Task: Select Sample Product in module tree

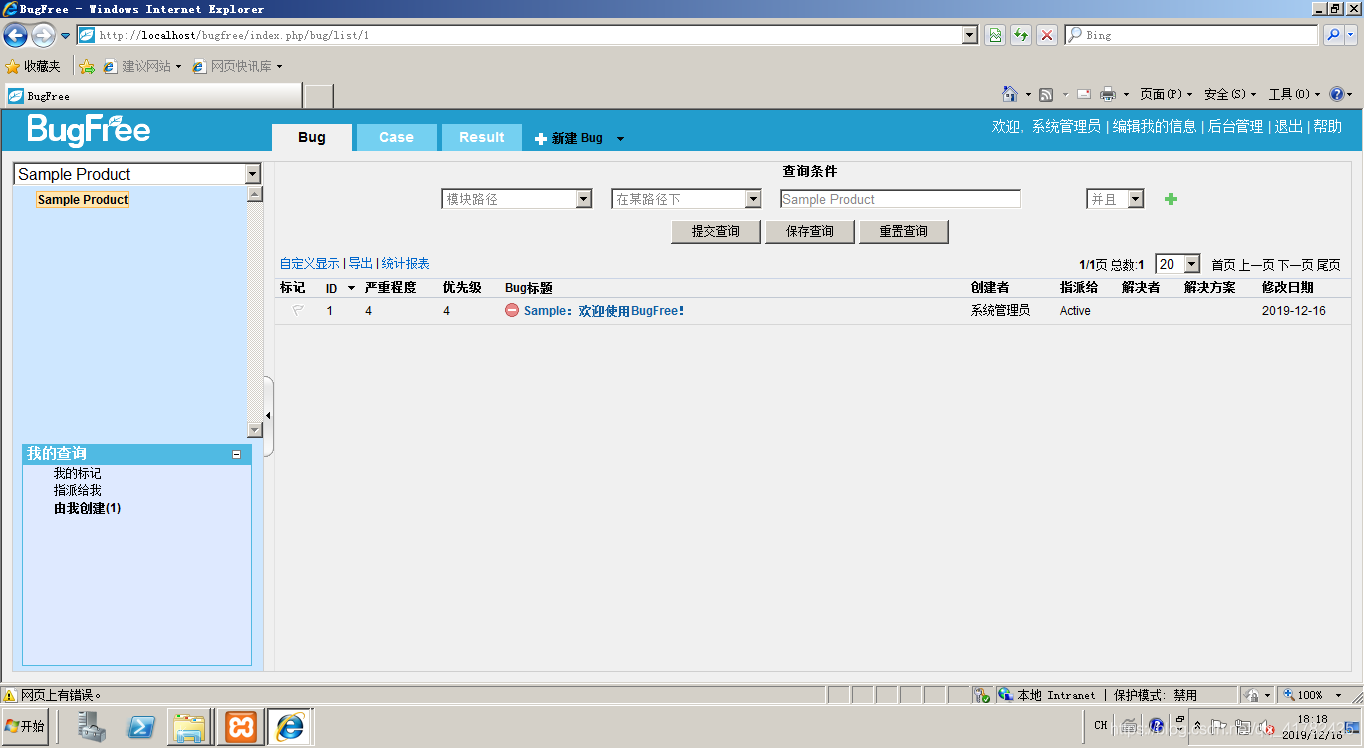Action: pos(83,199)
